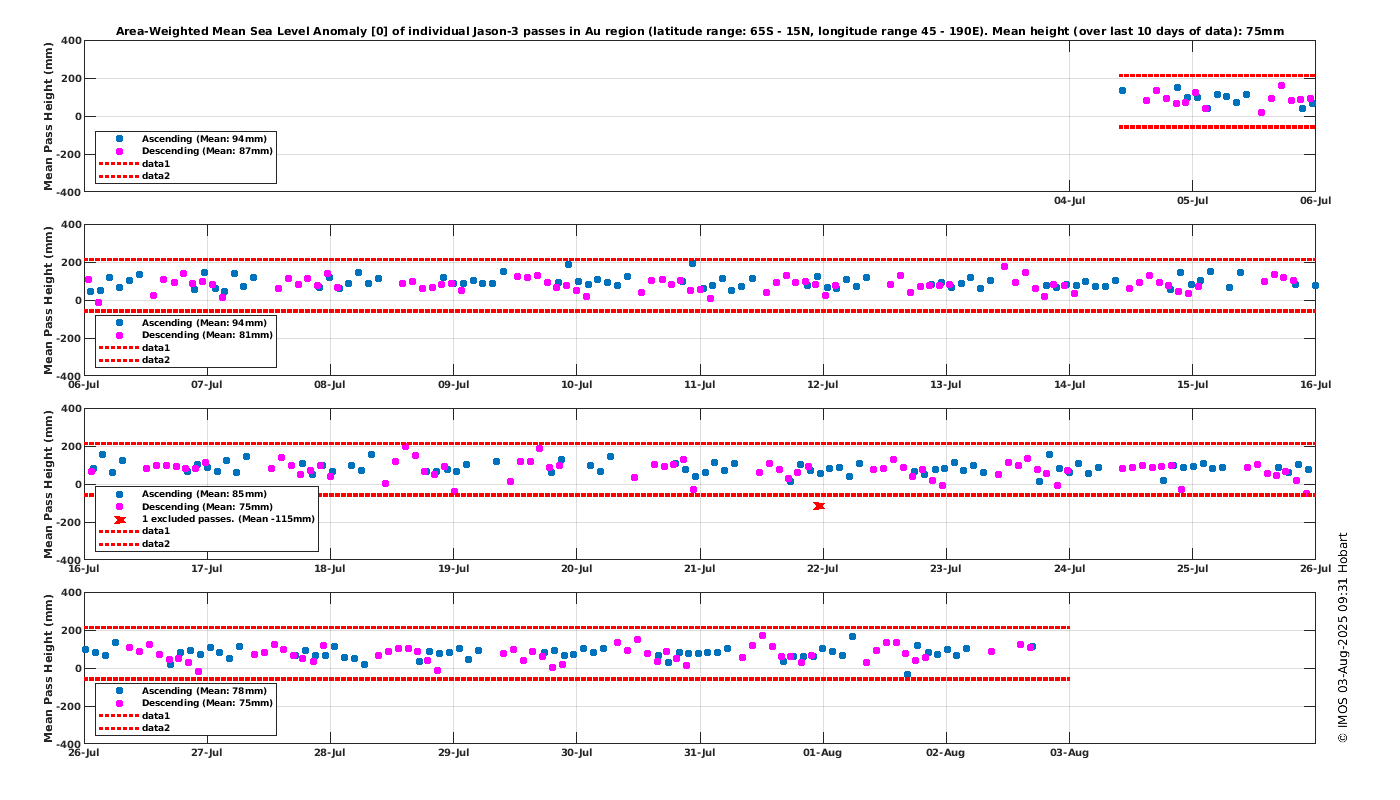Click the '29-Jul' date tick label
The width and height of the screenshot is (1400, 800).
pyautogui.click(x=454, y=753)
